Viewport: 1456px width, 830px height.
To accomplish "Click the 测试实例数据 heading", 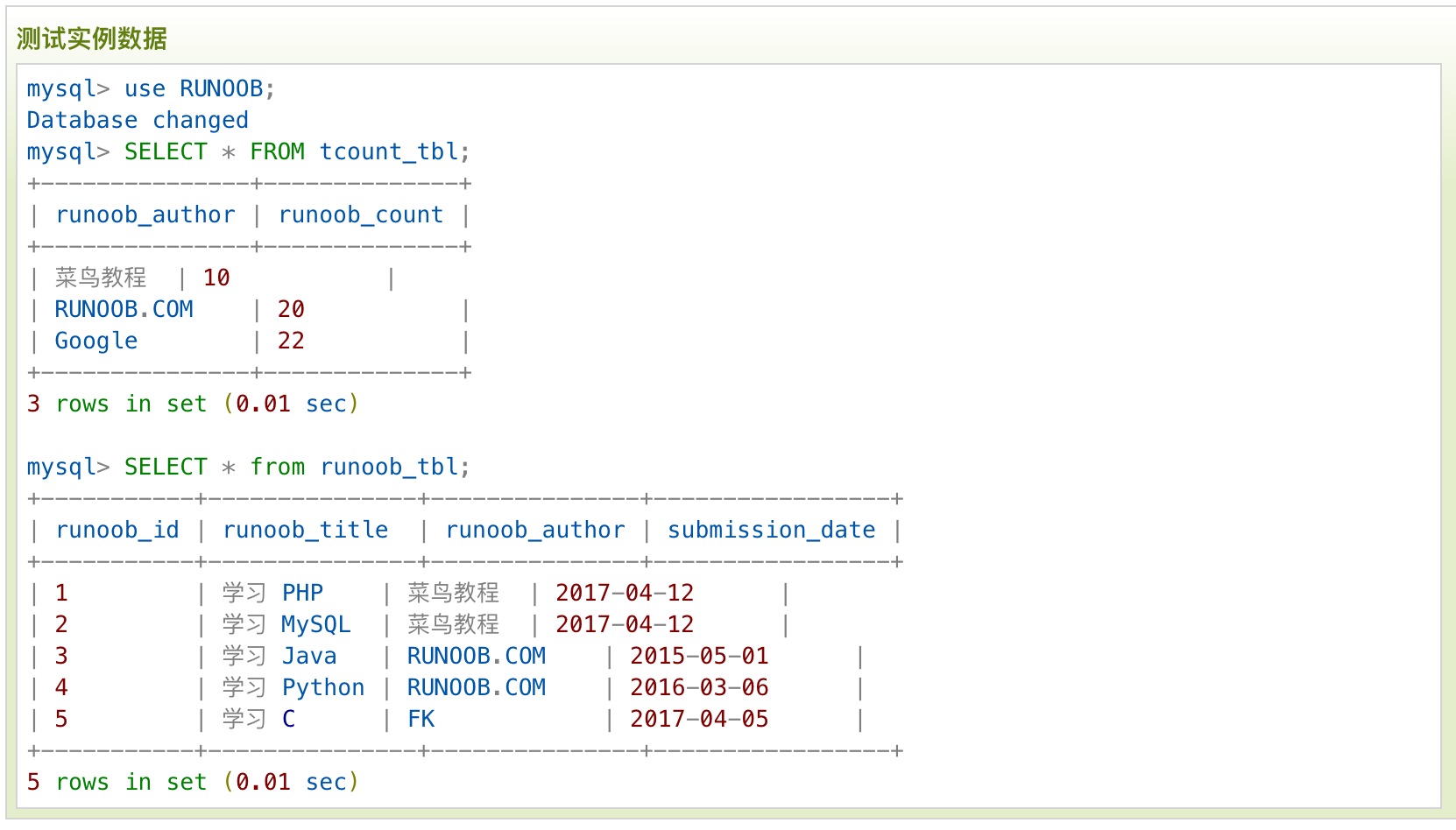I will (x=92, y=39).
